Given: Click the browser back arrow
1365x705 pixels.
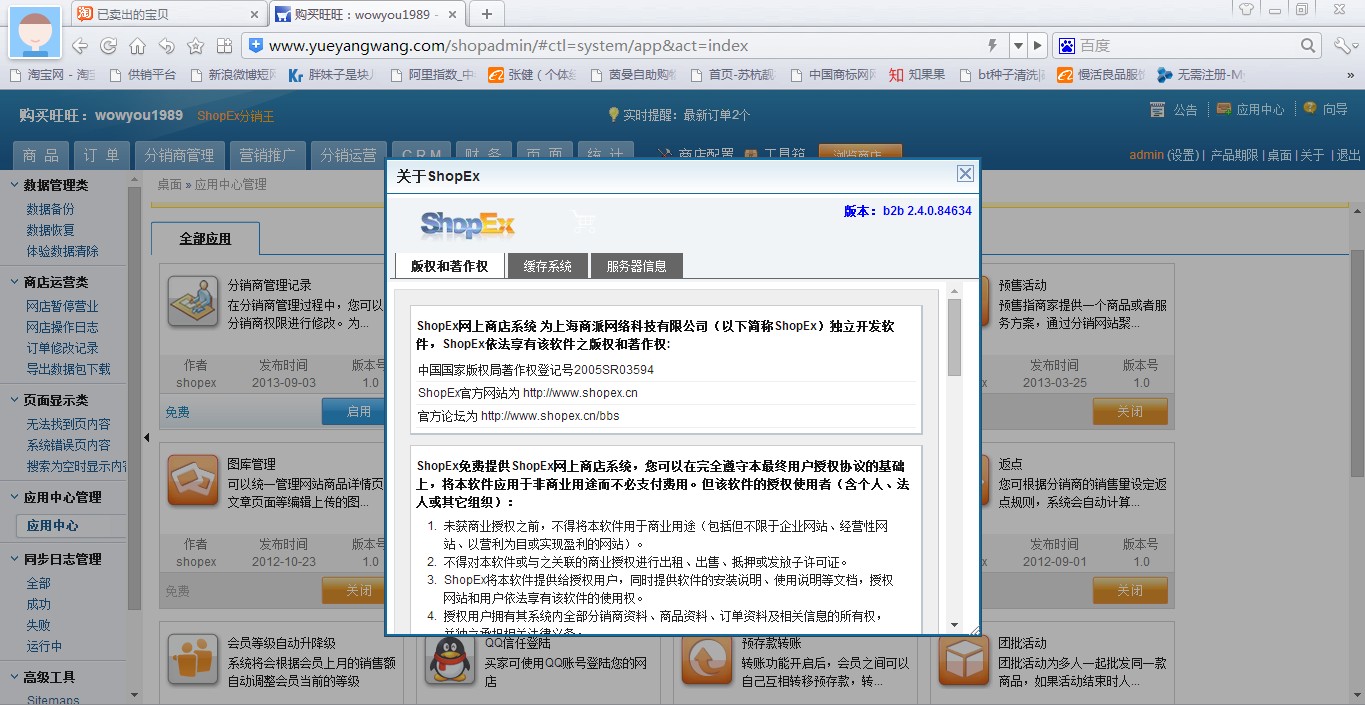Looking at the screenshot, I should click(x=79, y=46).
